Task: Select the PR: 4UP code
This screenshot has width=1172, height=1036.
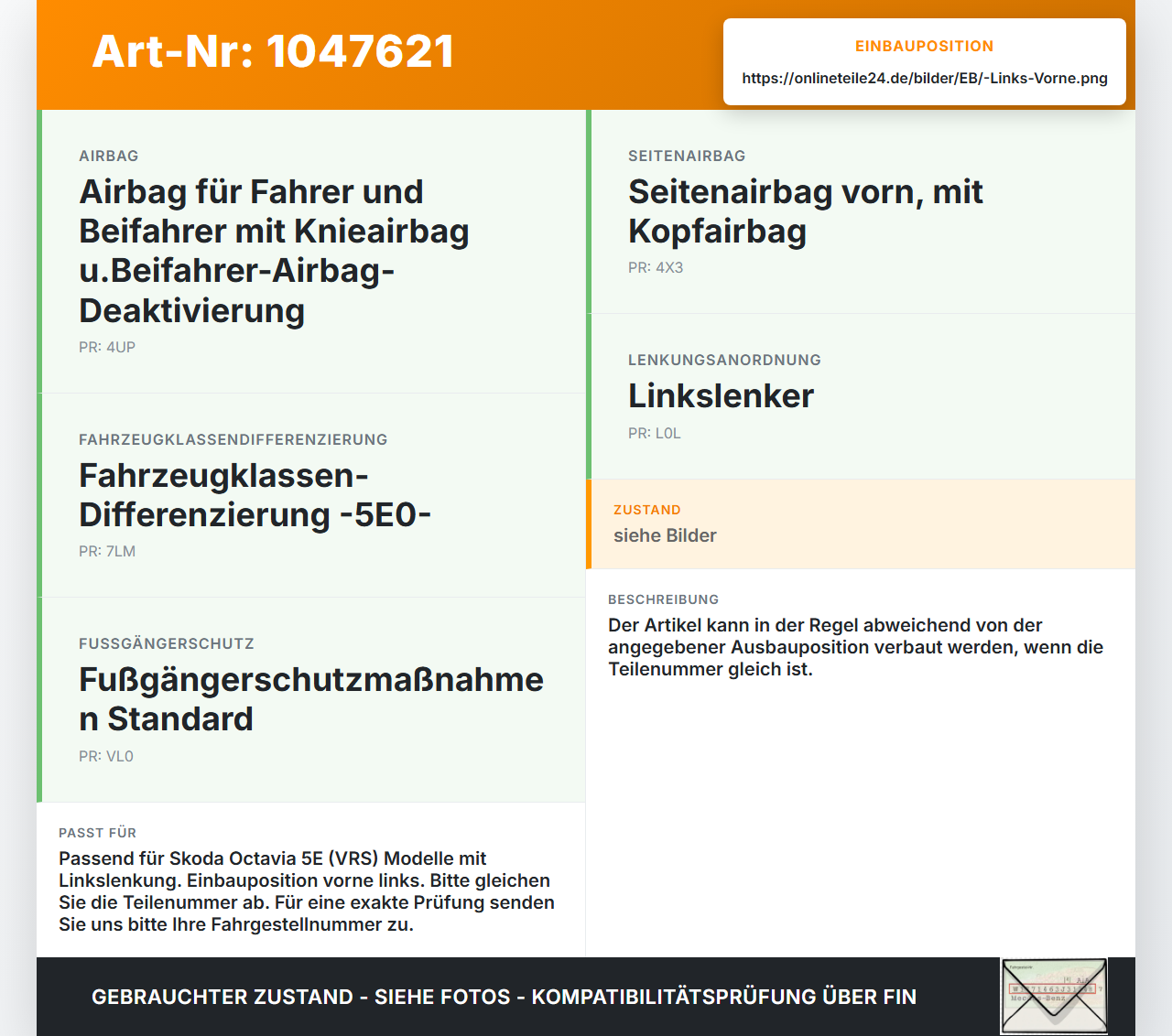Action: pos(107,347)
